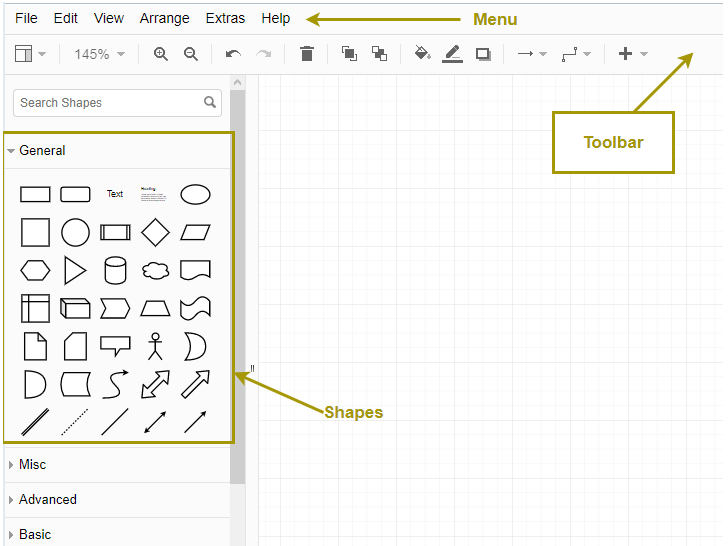Open the Edit menu

65,18
